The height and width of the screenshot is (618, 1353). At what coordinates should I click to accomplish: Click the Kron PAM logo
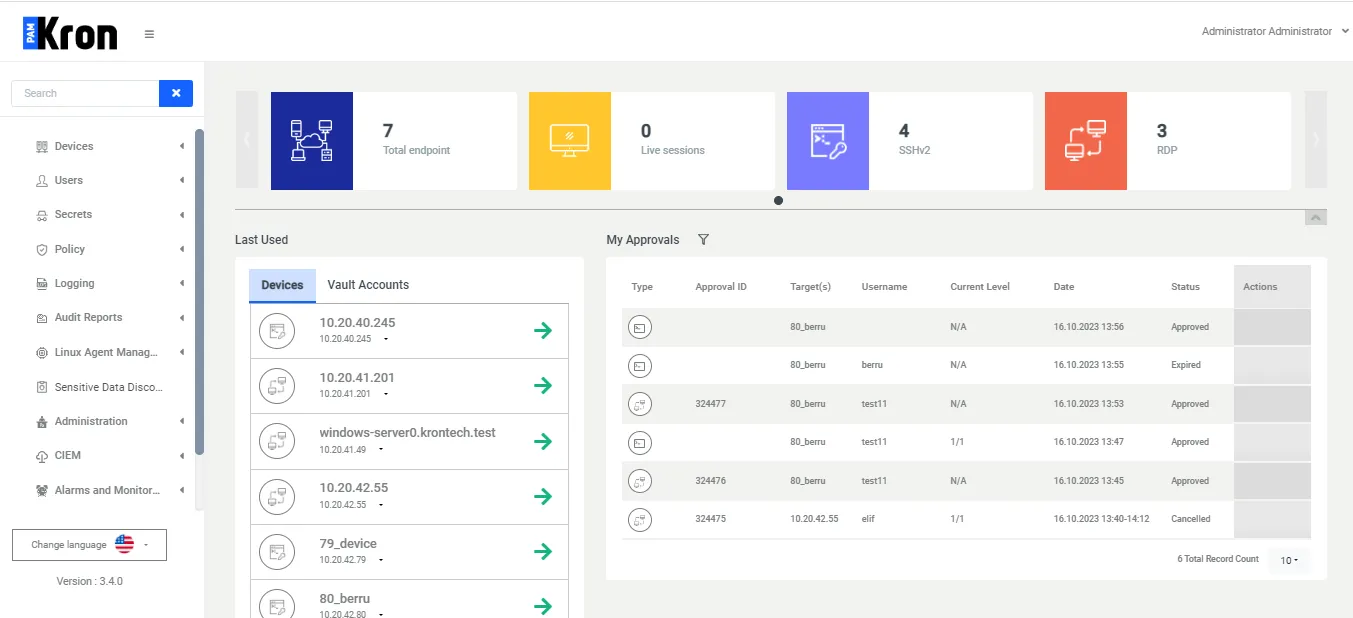[70, 33]
